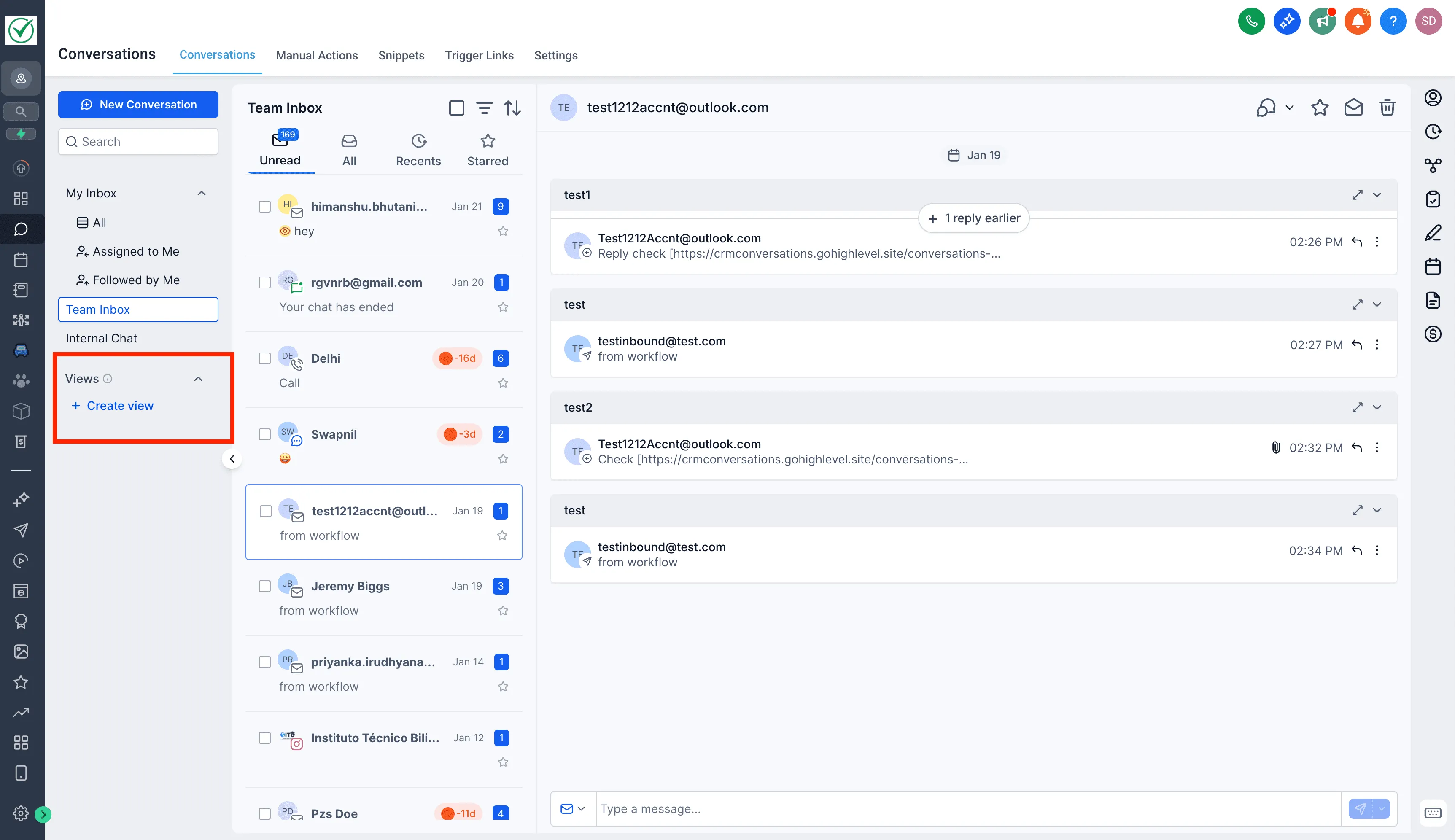Open the notifications bell
Screen dimensions: 1455x840
coord(1358,21)
